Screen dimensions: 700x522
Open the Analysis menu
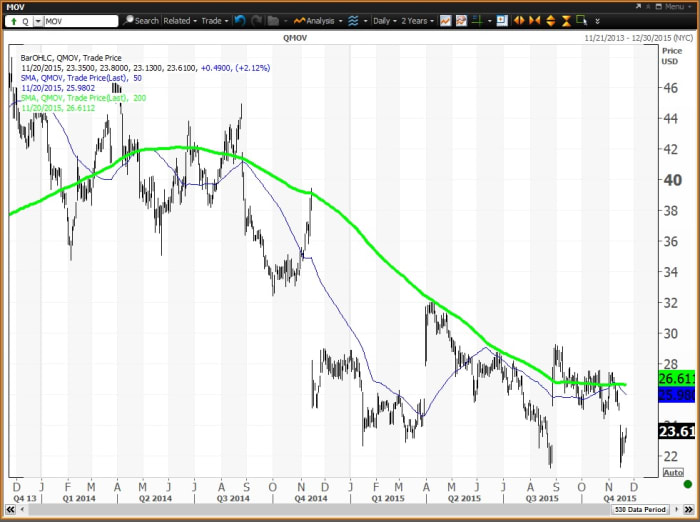317,20
